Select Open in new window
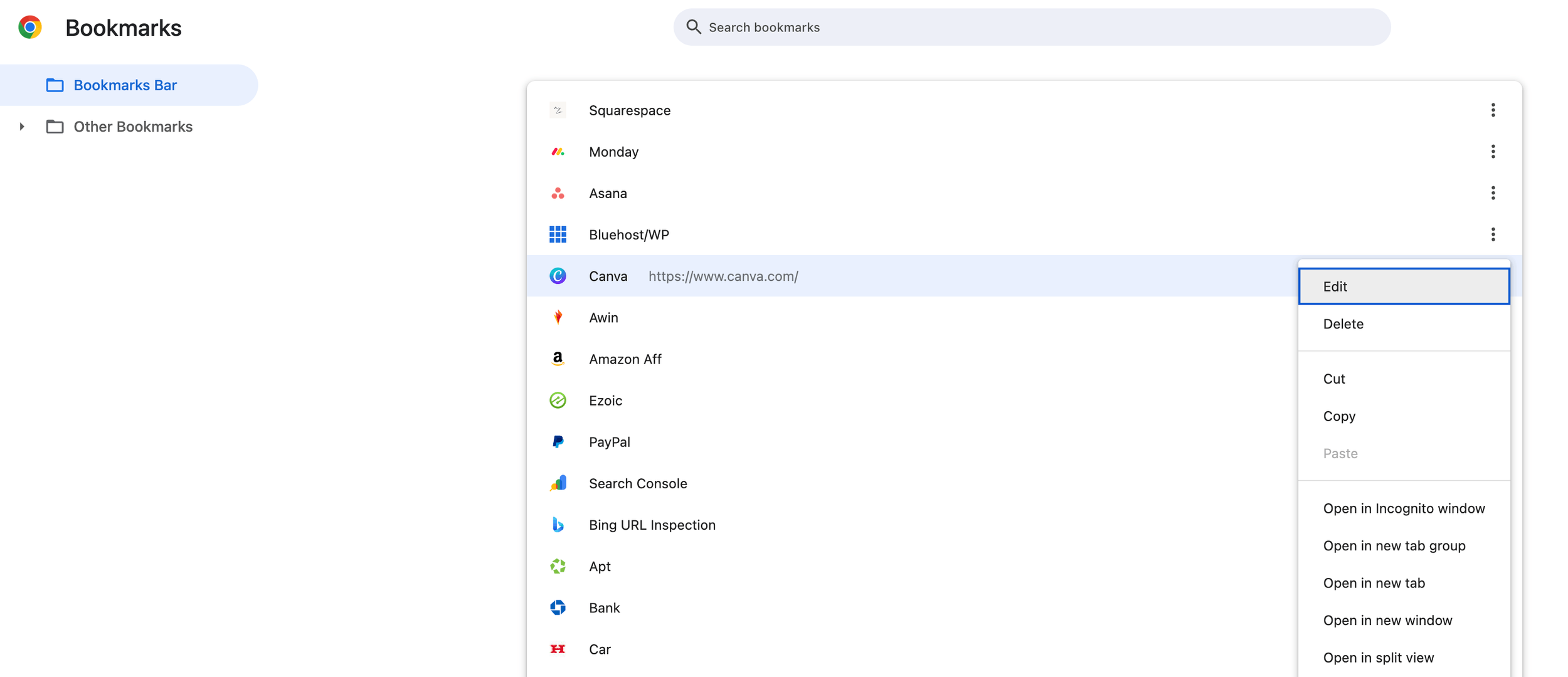 coord(1404,621)
